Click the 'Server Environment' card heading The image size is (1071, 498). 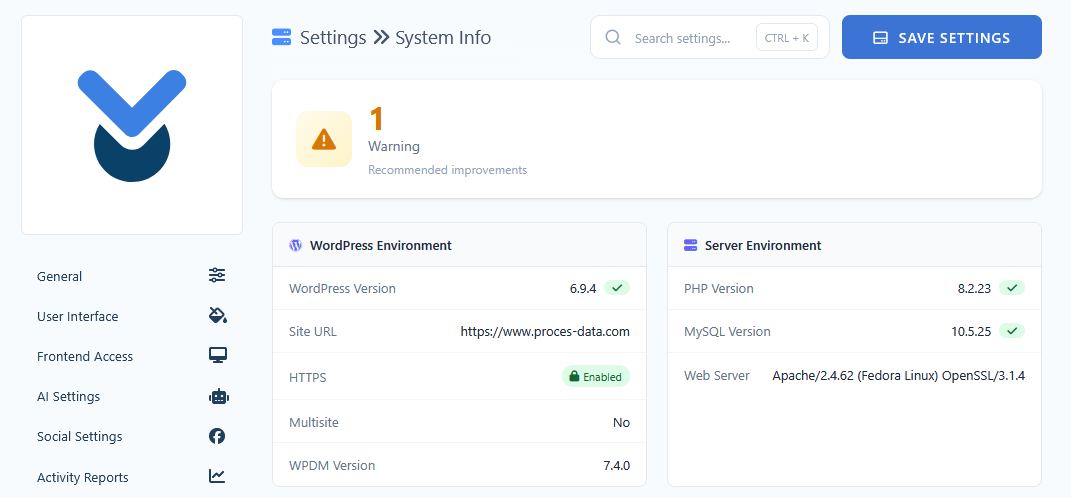tap(763, 245)
